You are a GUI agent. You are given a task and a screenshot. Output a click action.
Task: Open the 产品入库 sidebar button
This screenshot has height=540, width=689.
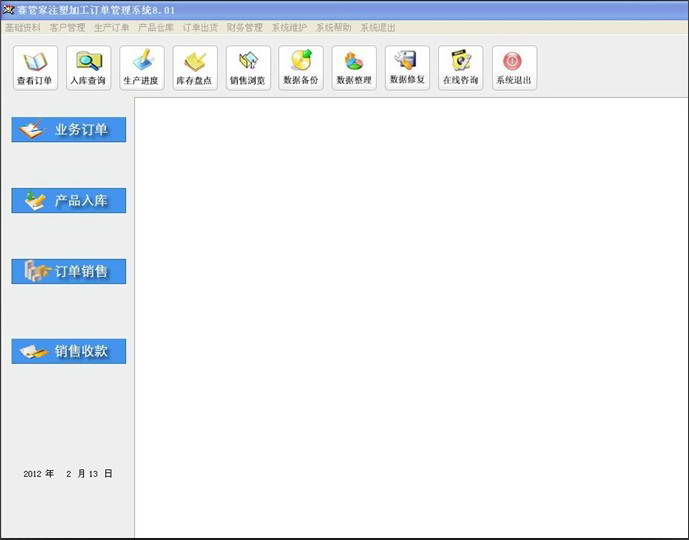tap(69, 200)
